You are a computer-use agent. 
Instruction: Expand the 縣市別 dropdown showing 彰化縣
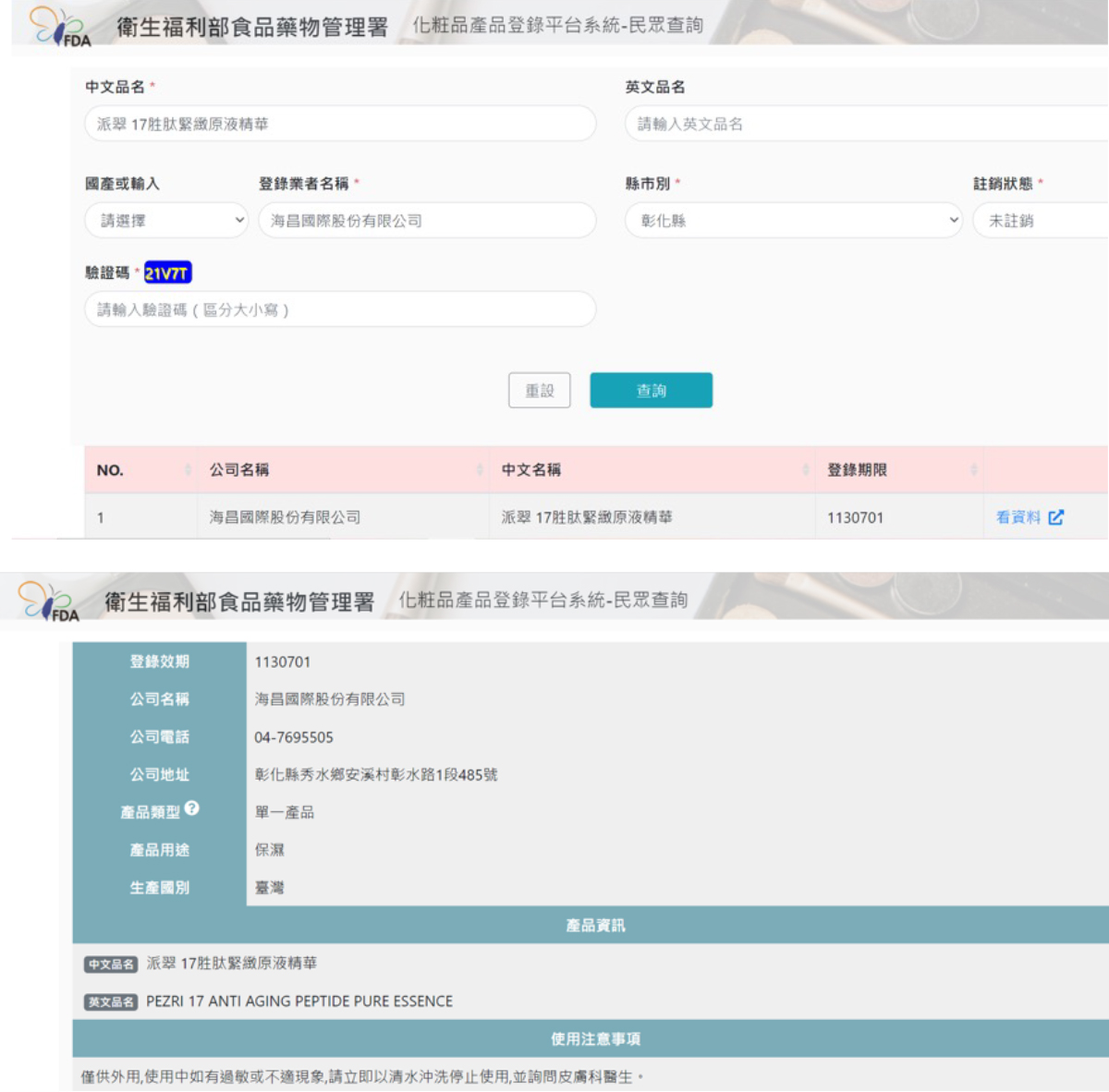793,221
